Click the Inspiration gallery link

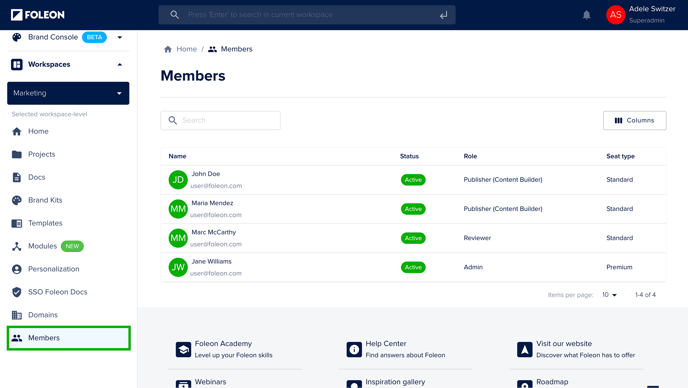(x=395, y=382)
